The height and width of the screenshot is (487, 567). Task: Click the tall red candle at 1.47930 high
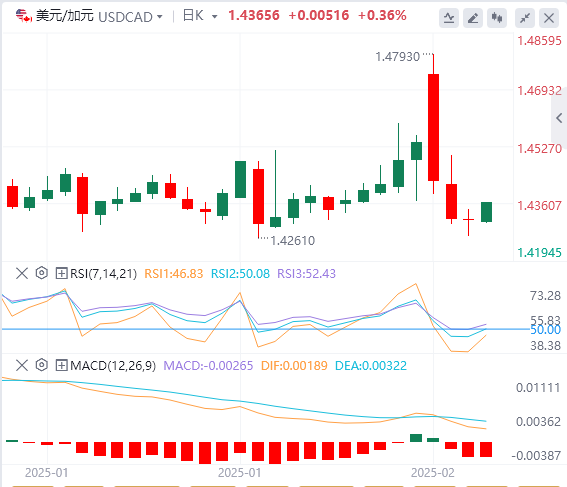point(433,127)
